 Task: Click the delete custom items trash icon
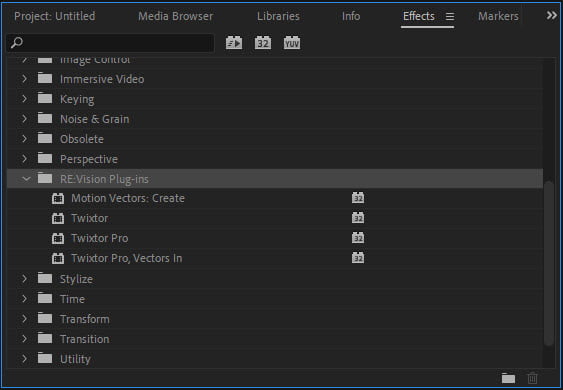tap(532, 378)
